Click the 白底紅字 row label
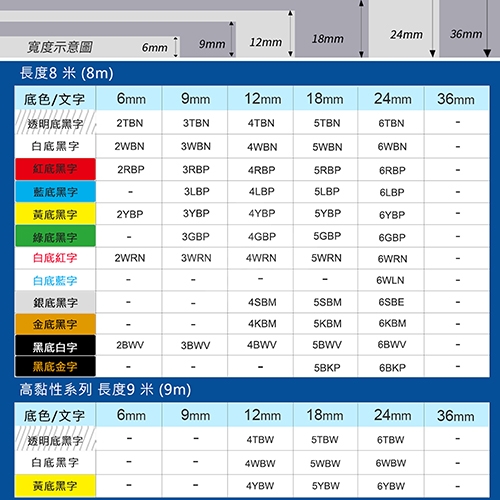 click(x=55, y=258)
